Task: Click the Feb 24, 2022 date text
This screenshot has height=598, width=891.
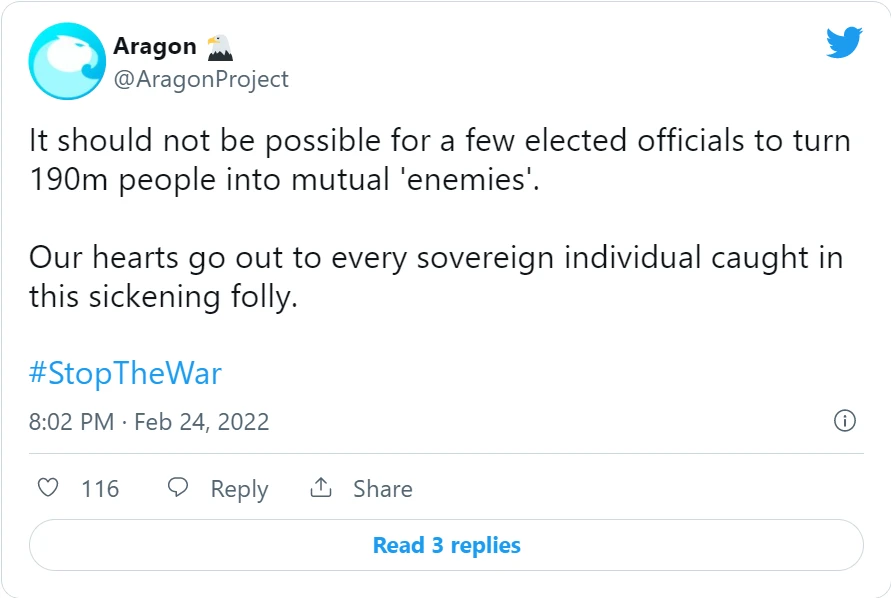Action: coord(202,422)
